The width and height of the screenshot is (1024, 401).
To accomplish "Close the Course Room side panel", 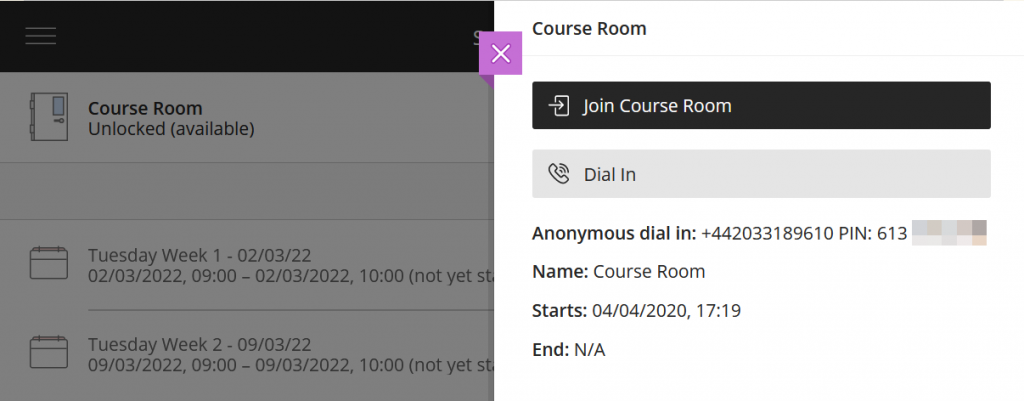I will coord(500,54).
